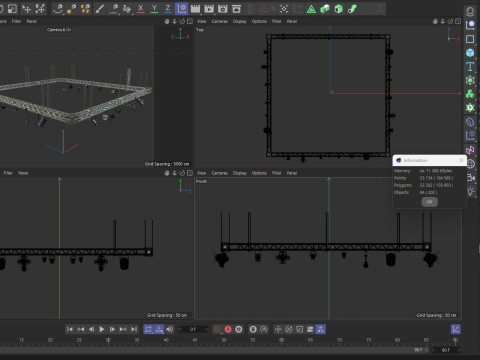Click the green cube with white face

coord(338,9)
